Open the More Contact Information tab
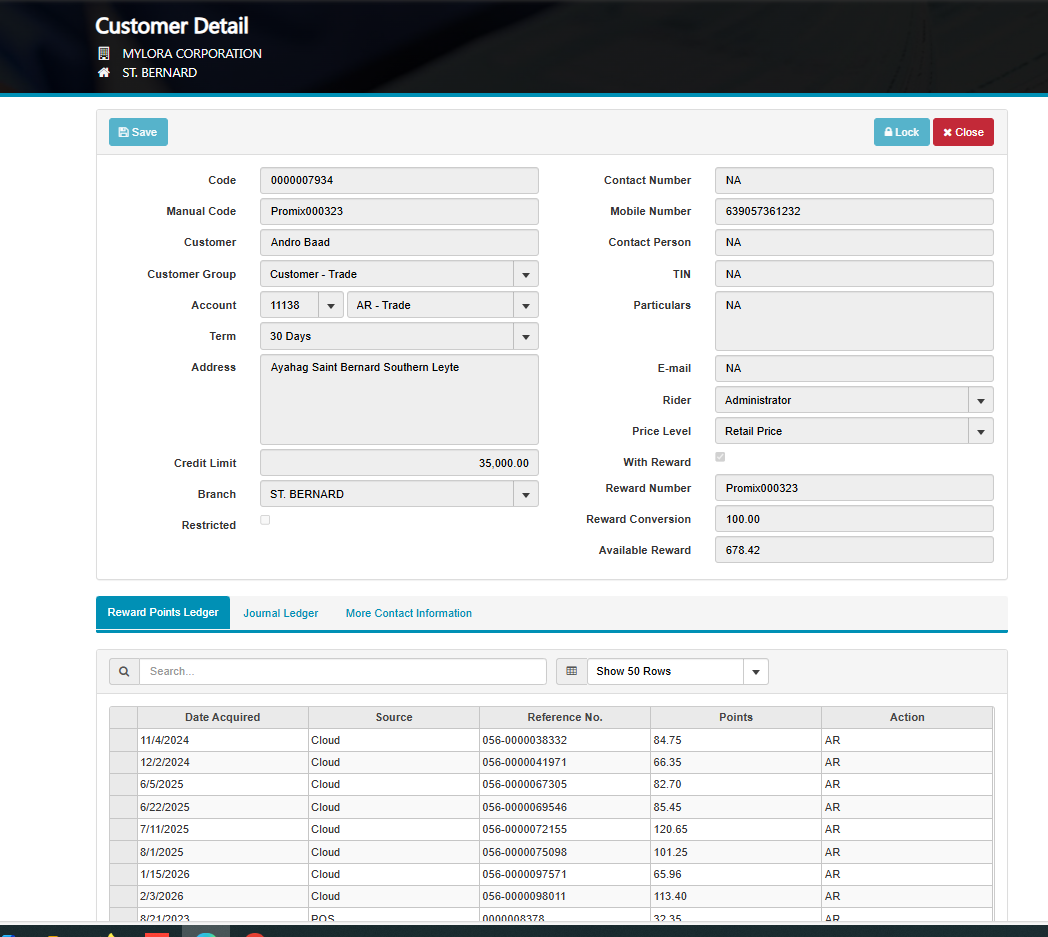Screen dimensions: 1048x937 coord(408,613)
